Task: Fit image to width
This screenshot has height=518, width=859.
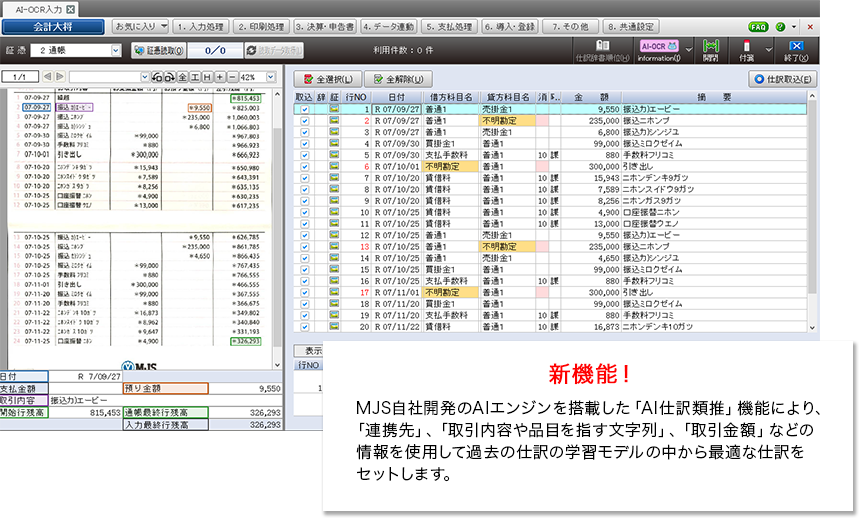Action: point(194,77)
